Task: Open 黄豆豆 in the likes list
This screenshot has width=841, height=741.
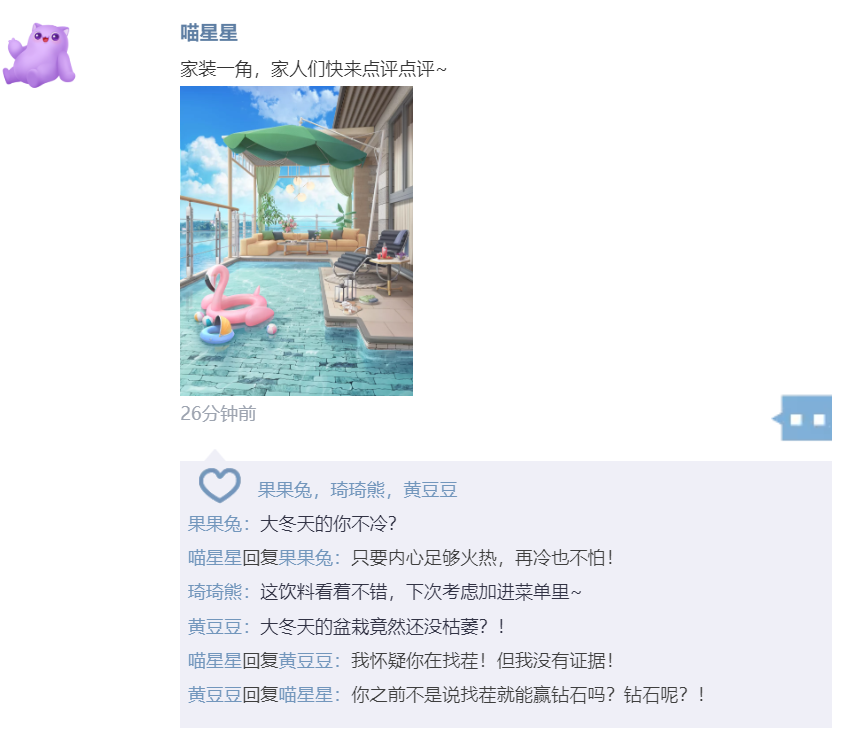Action: coord(430,490)
